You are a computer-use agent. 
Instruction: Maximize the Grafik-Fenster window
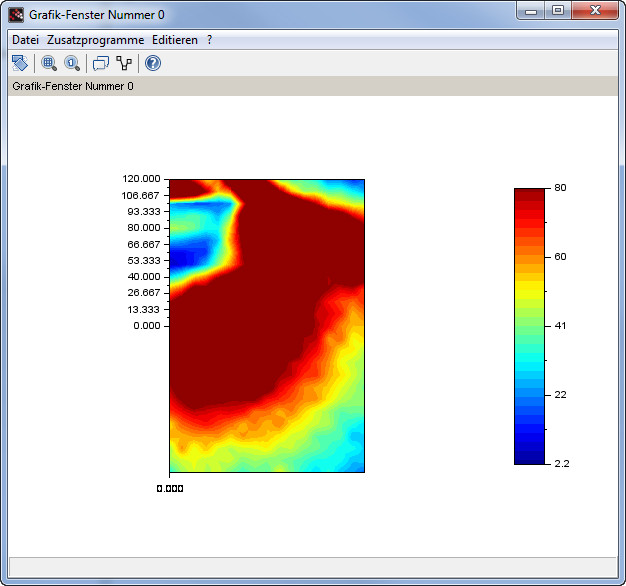coord(557,11)
